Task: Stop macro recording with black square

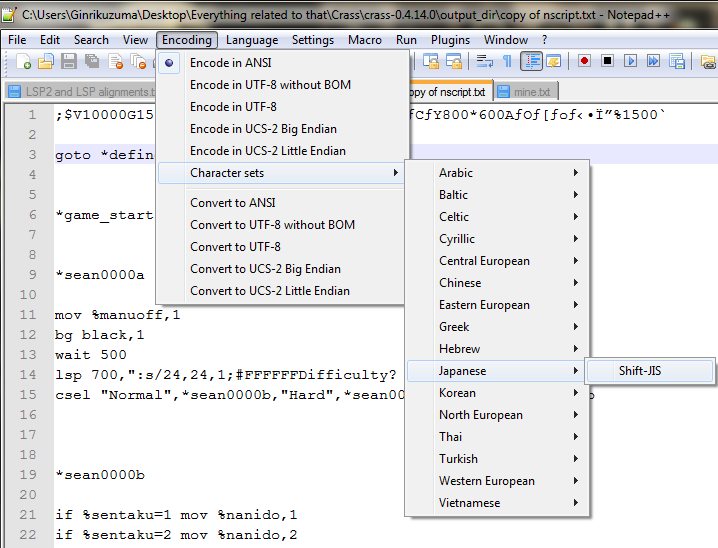Action: [608, 61]
